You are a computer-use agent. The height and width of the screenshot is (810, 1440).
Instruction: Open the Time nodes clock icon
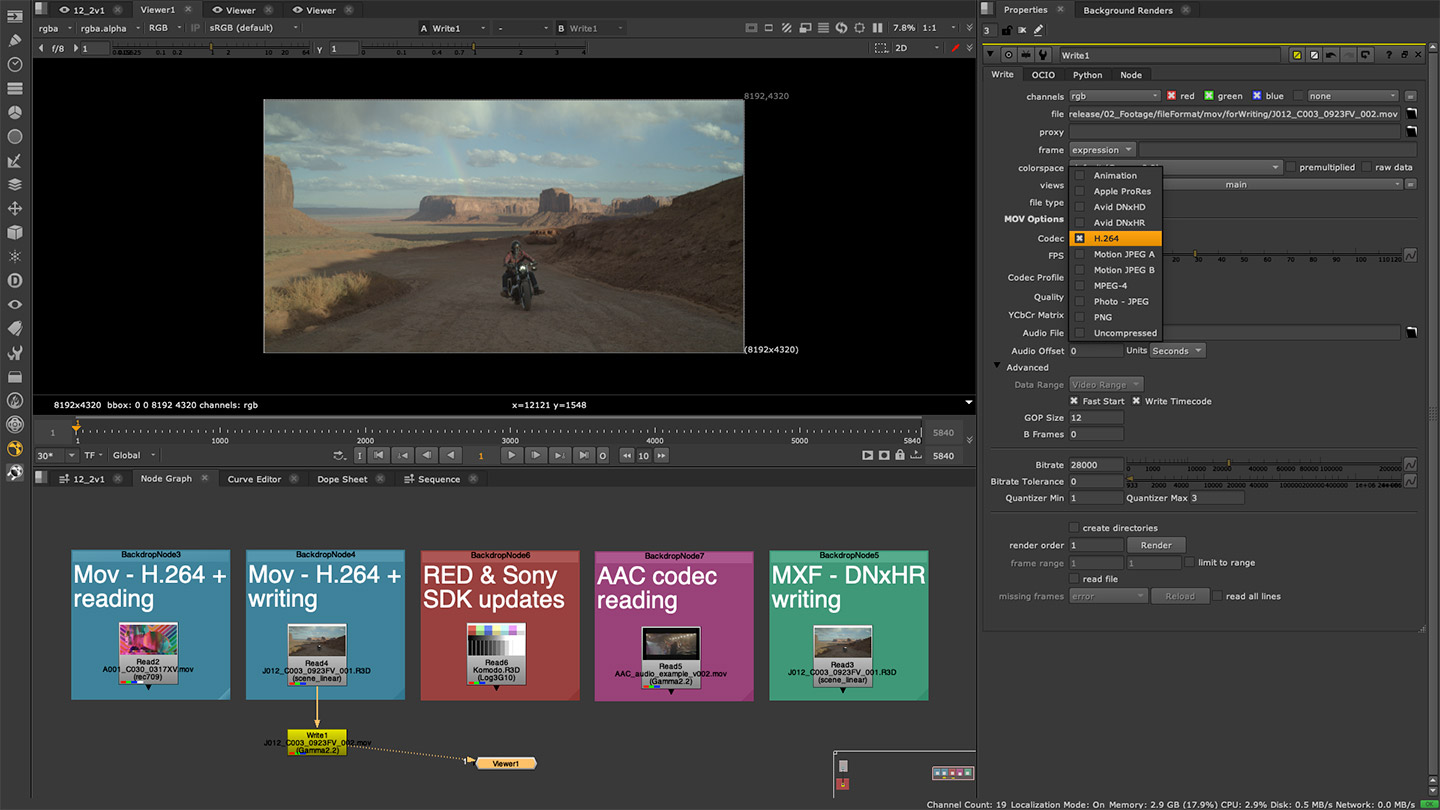point(14,65)
